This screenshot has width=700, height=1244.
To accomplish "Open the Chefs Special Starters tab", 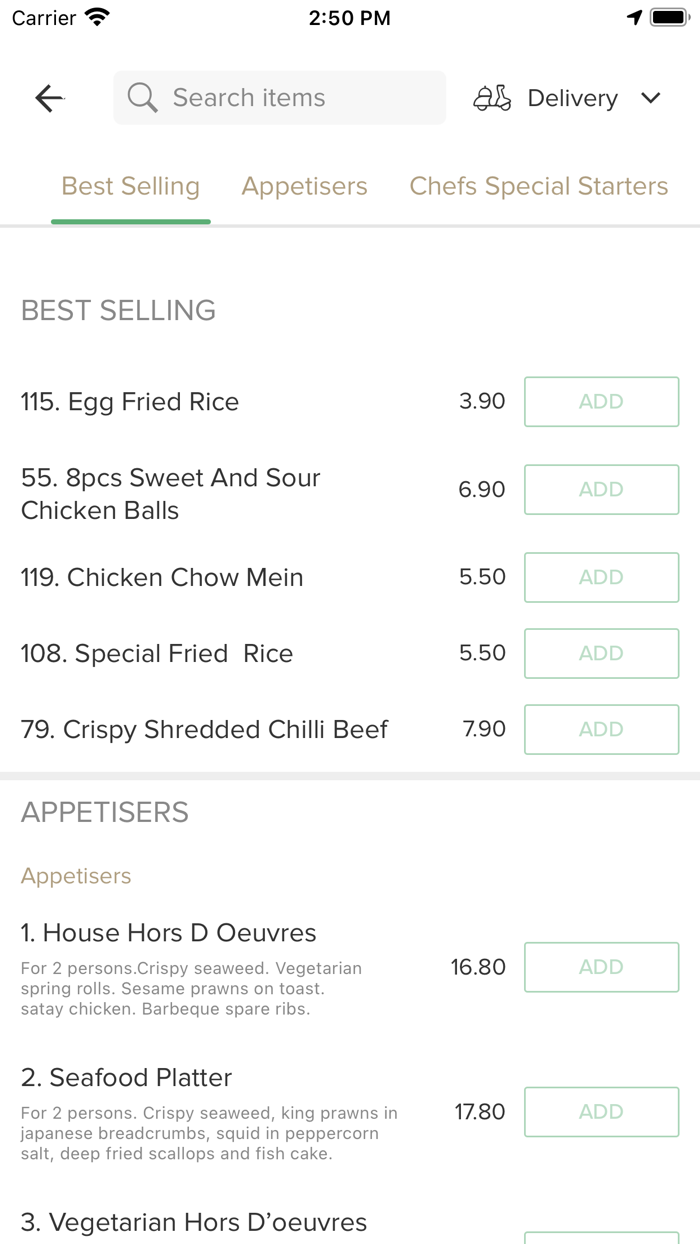I will coord(538,186).
